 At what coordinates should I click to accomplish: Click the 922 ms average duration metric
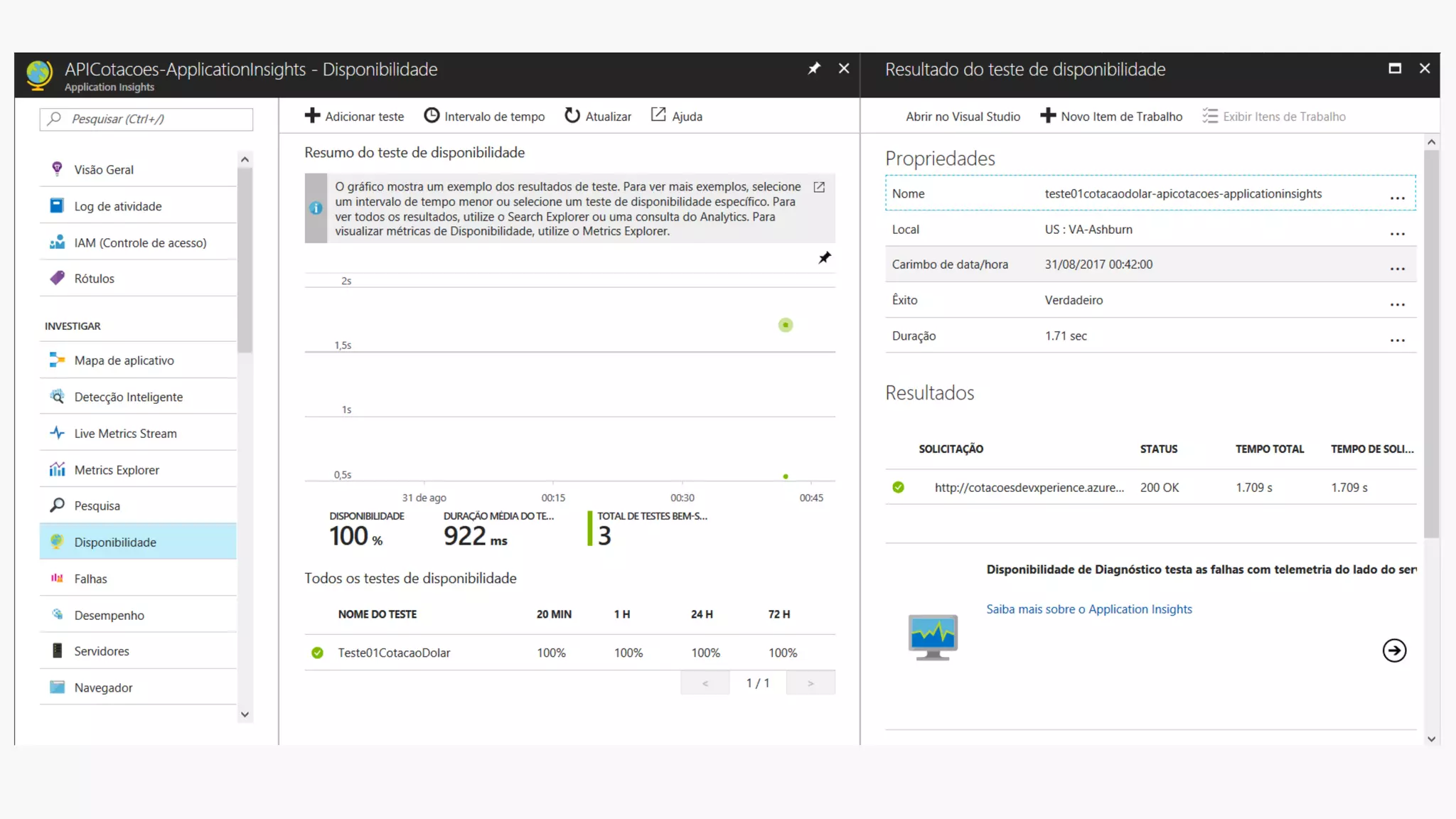[476, 536]
